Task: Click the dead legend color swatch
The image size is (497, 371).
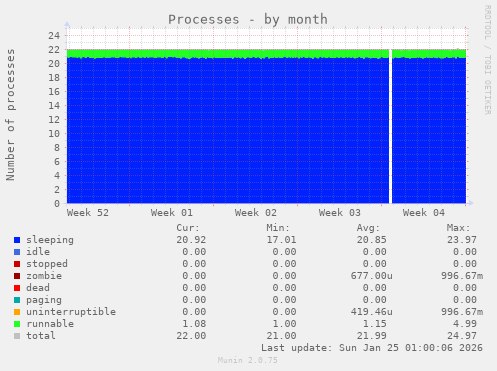Action: point(17,288)
